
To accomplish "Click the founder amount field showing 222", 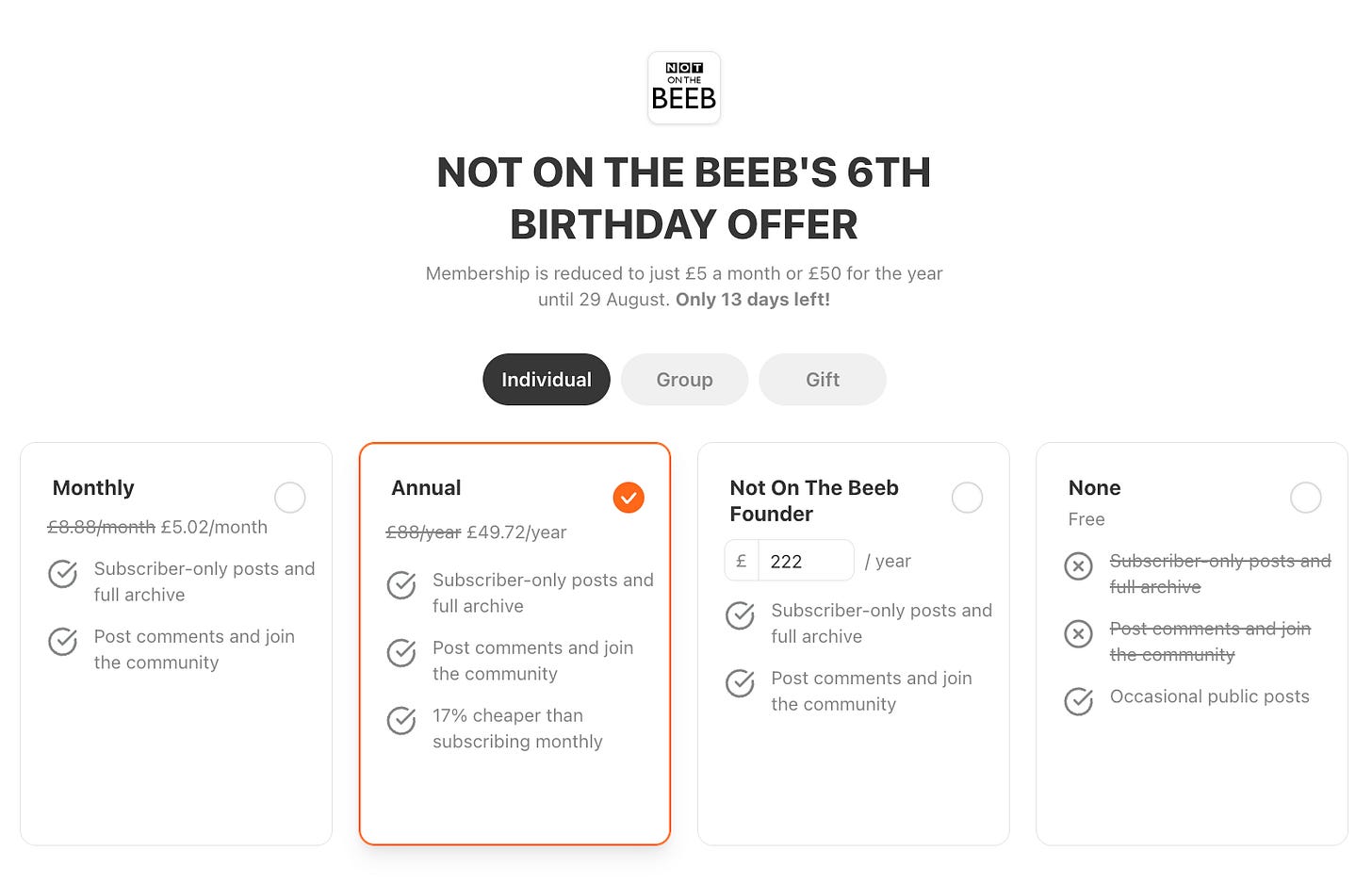I will click(806, 561).
